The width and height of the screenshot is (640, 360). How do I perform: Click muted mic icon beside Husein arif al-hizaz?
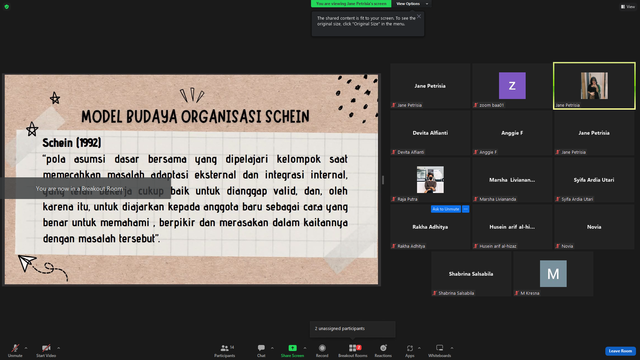click(476, 246)
